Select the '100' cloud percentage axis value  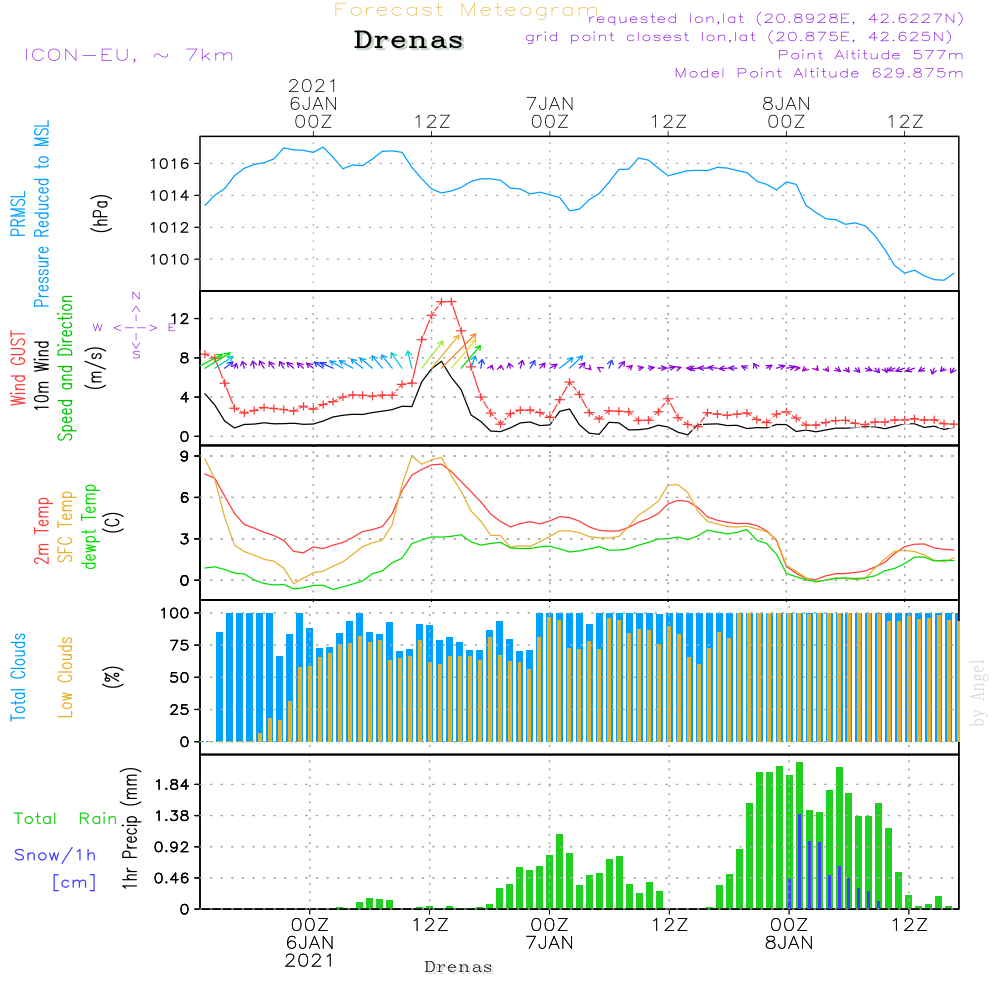[x=174, y=614]
